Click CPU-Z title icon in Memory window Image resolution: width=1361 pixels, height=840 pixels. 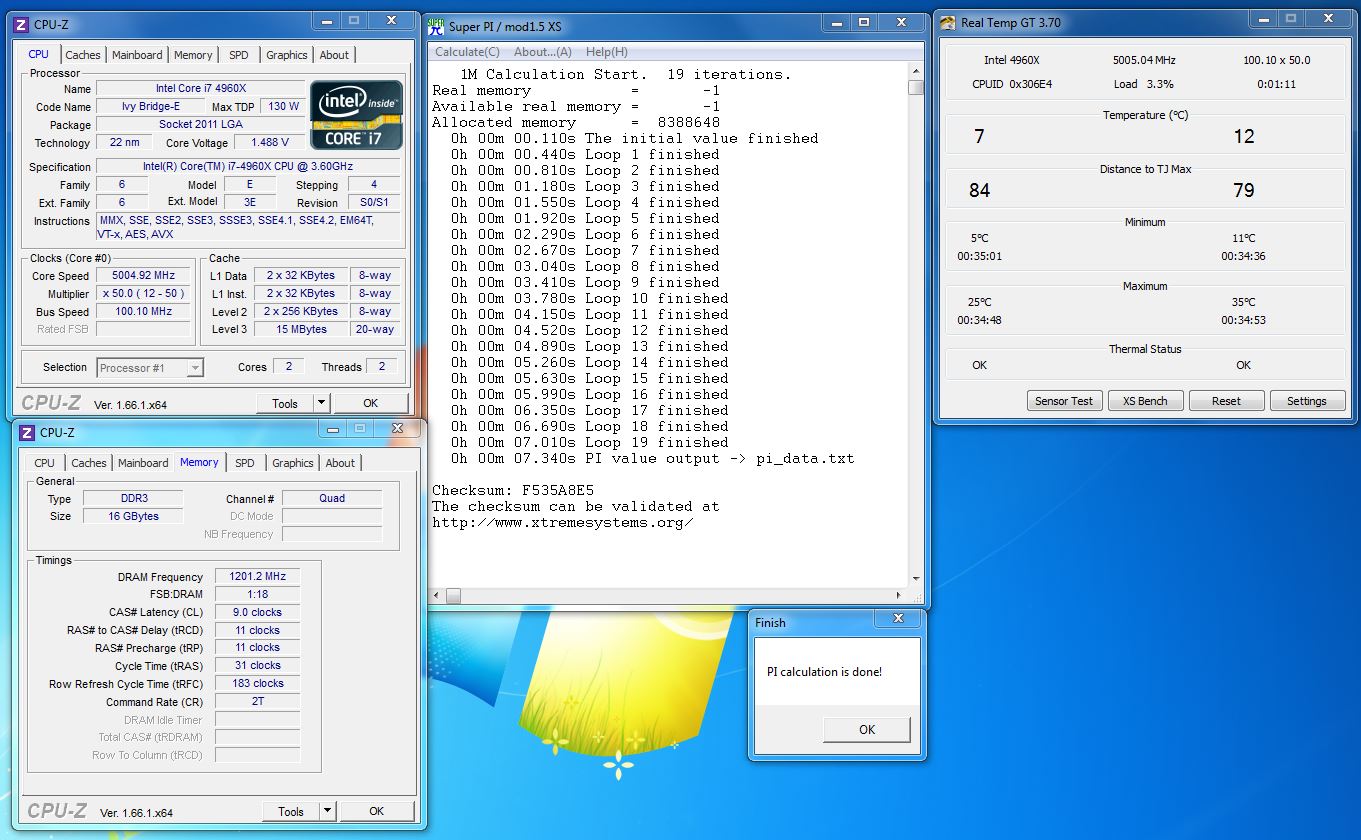pos(26,432)
